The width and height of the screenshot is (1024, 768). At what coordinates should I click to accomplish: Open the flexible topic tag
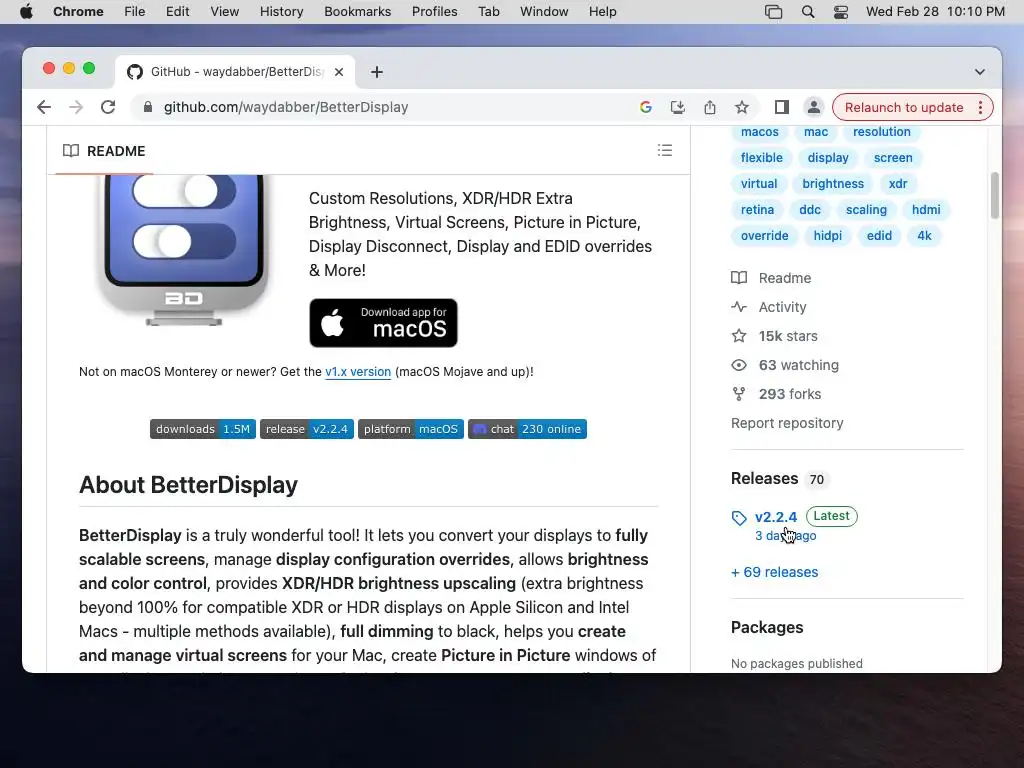coord(761,157)
